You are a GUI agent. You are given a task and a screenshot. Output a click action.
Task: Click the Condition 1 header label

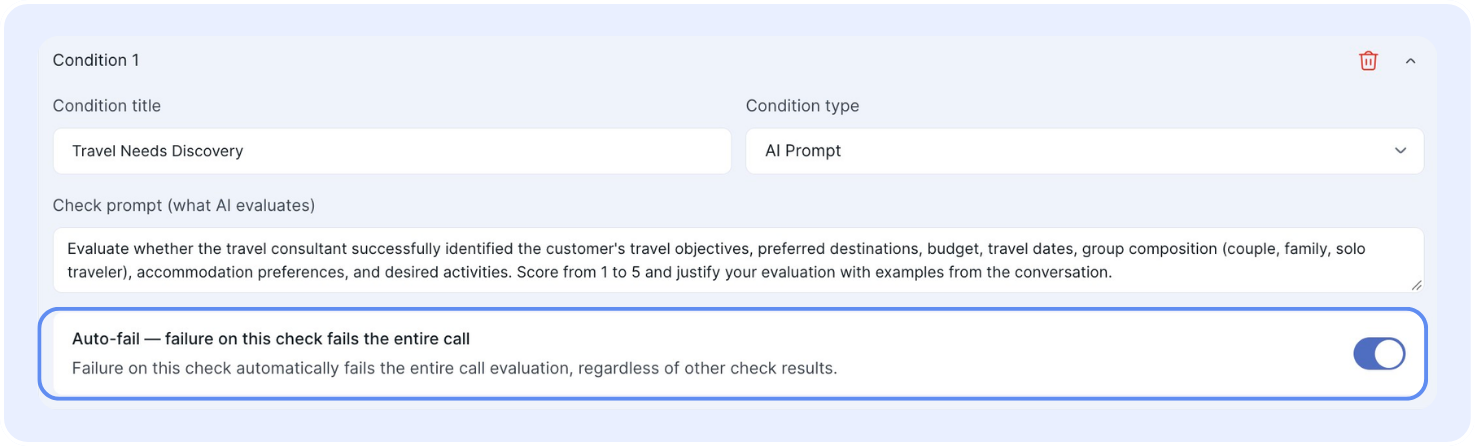[x=96, y=60]
